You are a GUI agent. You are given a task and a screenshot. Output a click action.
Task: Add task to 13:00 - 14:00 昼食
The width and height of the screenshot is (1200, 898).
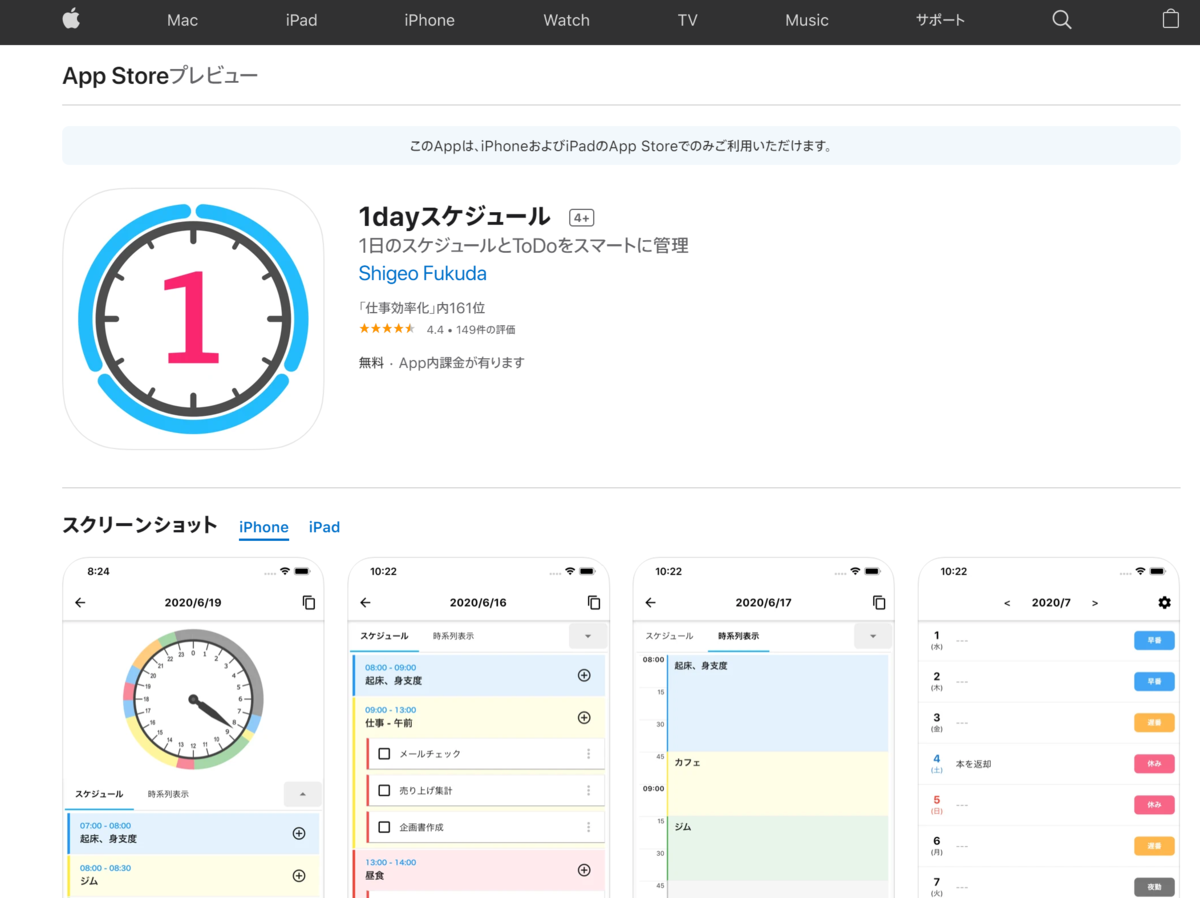click(584, 870)
